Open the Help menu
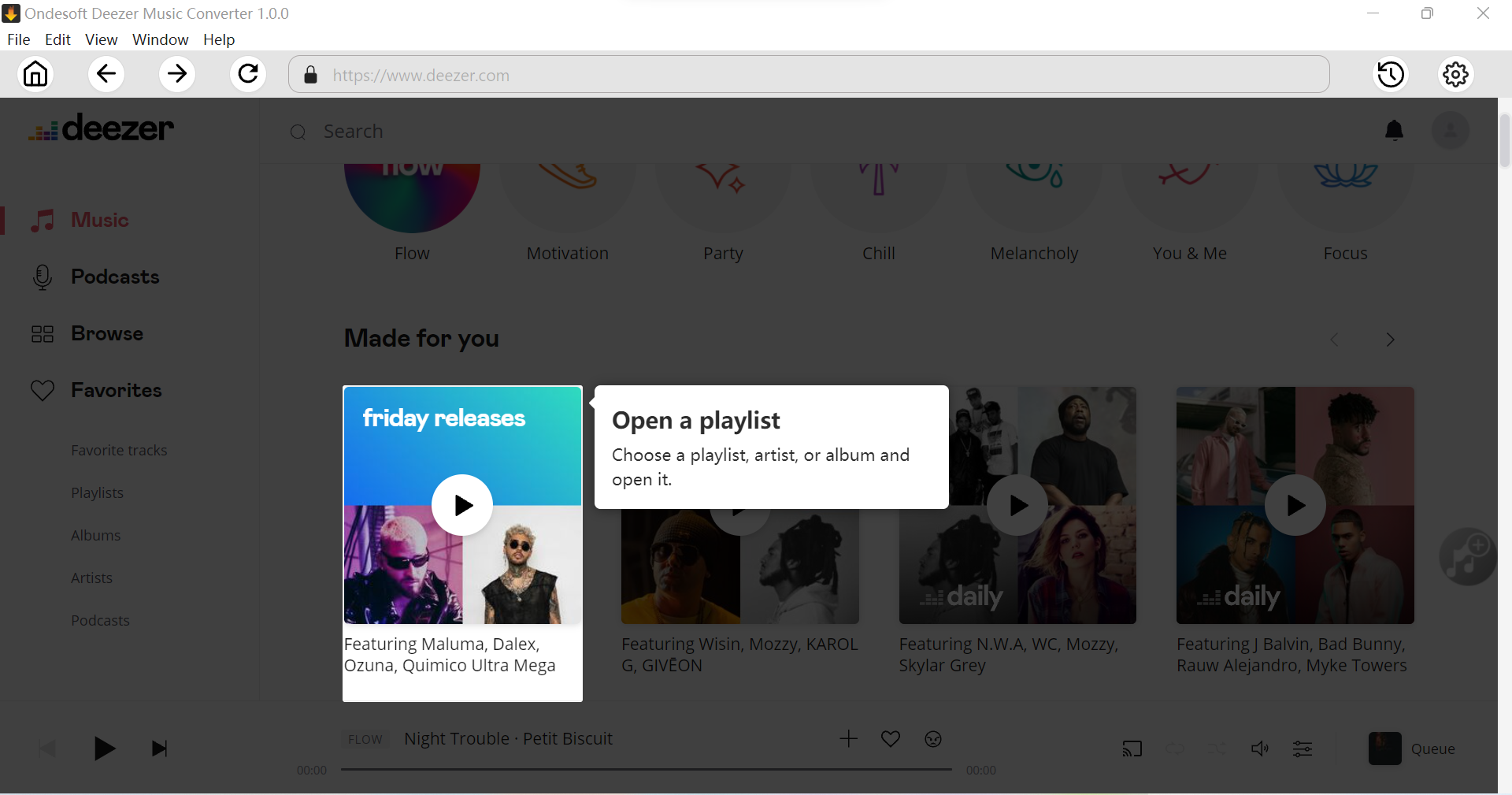Image resolution: width=1512 pixels, height=795 pixels. click(219, 39)
